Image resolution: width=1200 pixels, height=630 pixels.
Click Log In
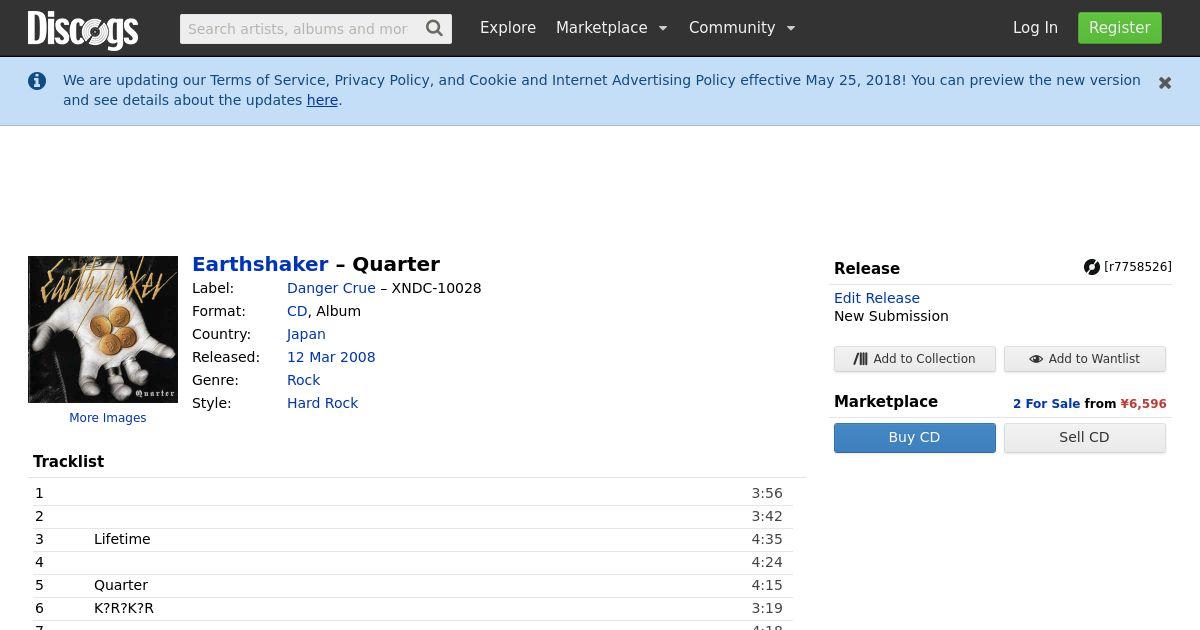(x=1035, y=28)
